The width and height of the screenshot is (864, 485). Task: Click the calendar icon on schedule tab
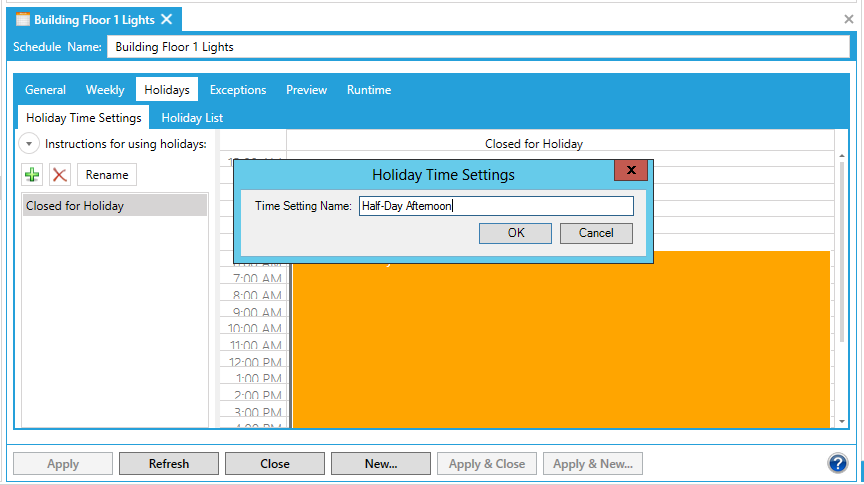coord(22,19)
